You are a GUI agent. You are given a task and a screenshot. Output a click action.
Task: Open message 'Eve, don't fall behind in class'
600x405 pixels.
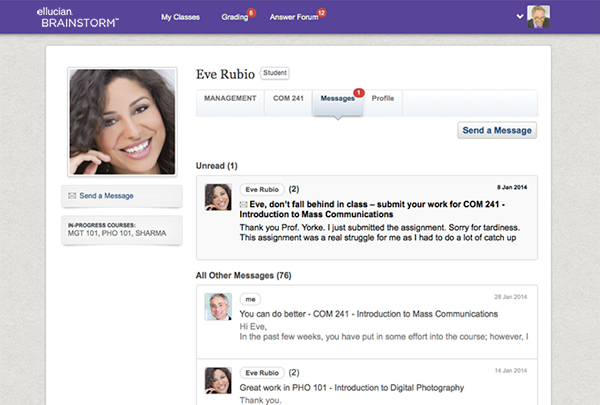pos(372,209)
